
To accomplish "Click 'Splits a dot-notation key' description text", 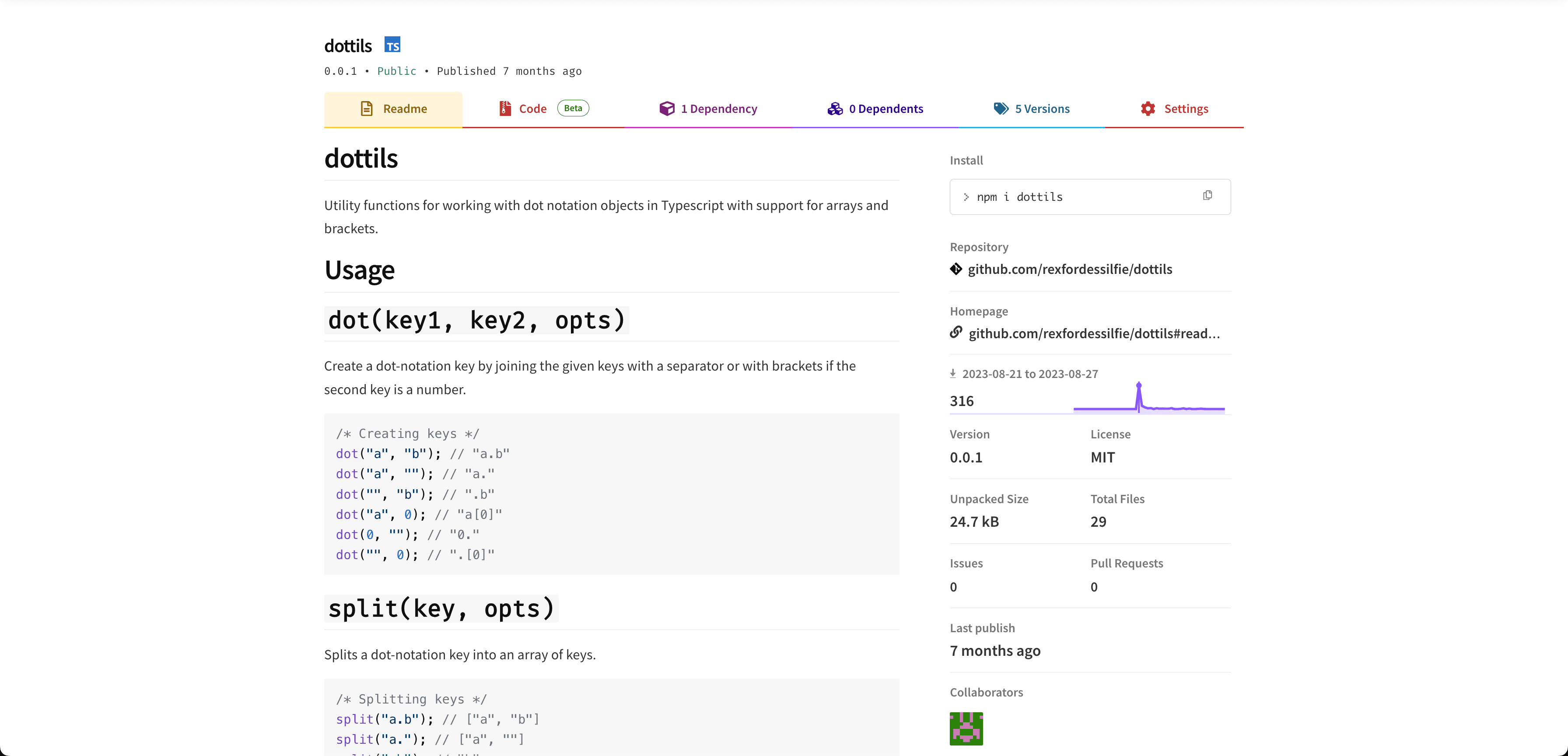I will (460, 654).
